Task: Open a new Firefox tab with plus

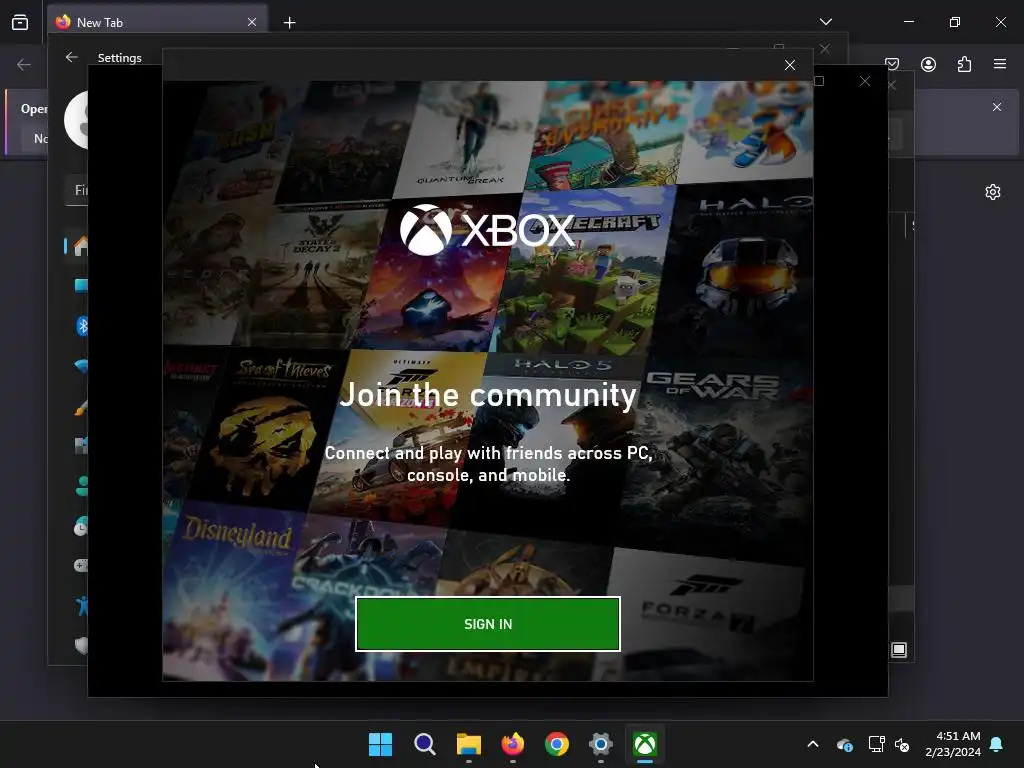Action: coord(289,23)
